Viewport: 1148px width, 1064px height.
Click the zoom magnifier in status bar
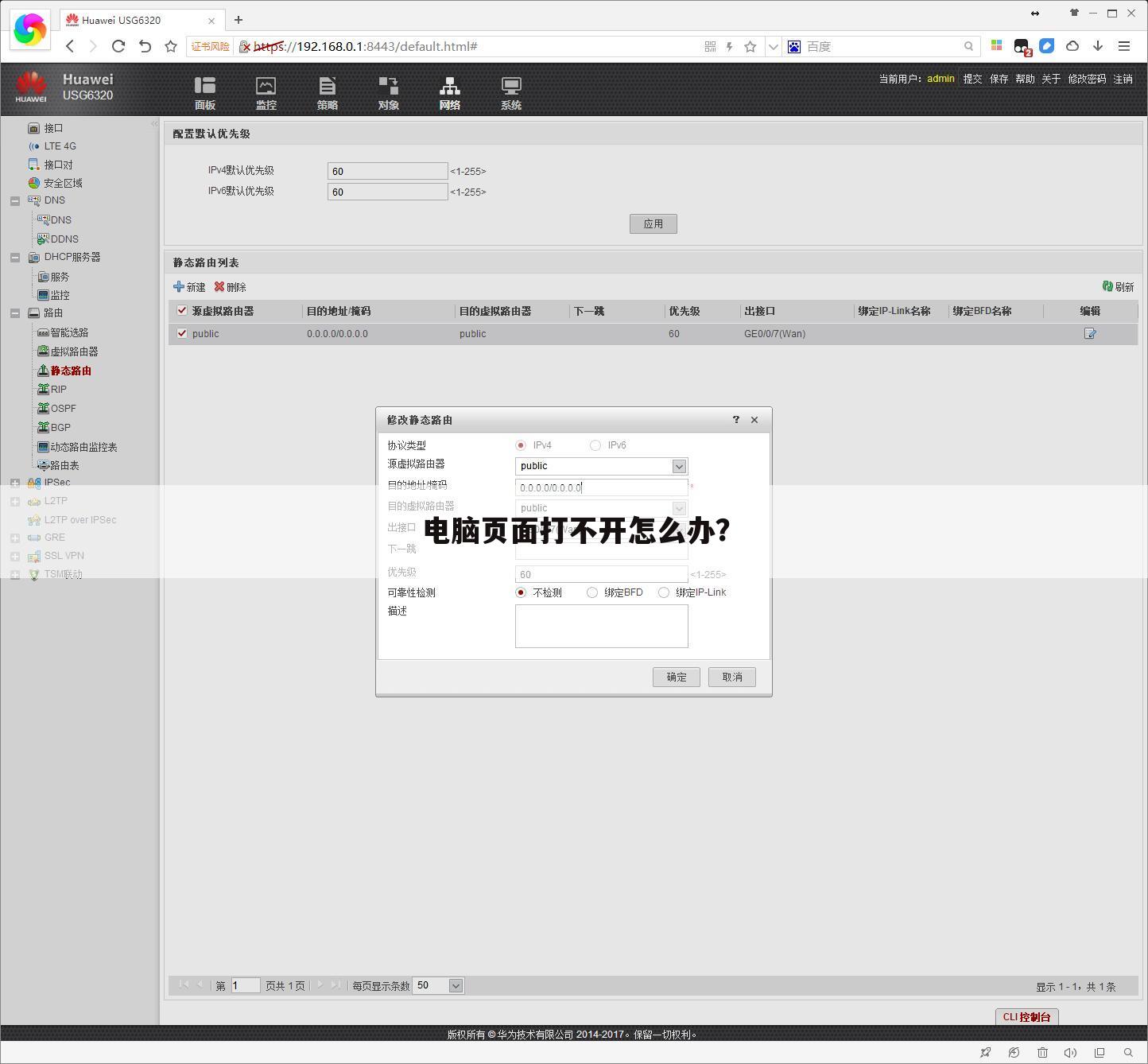1128,1052
